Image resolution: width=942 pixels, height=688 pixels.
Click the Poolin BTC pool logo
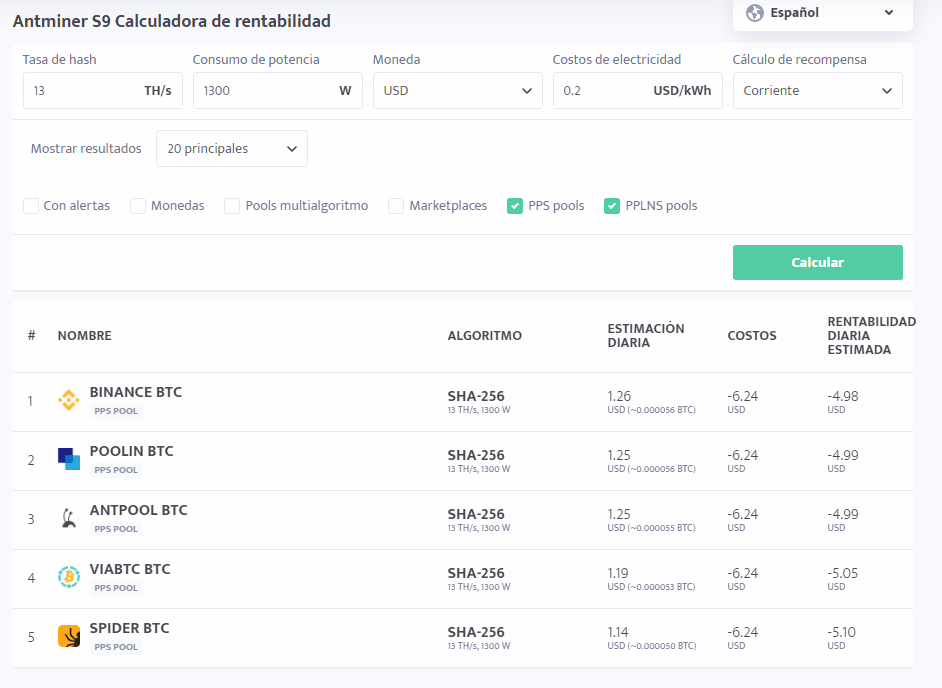68,459
